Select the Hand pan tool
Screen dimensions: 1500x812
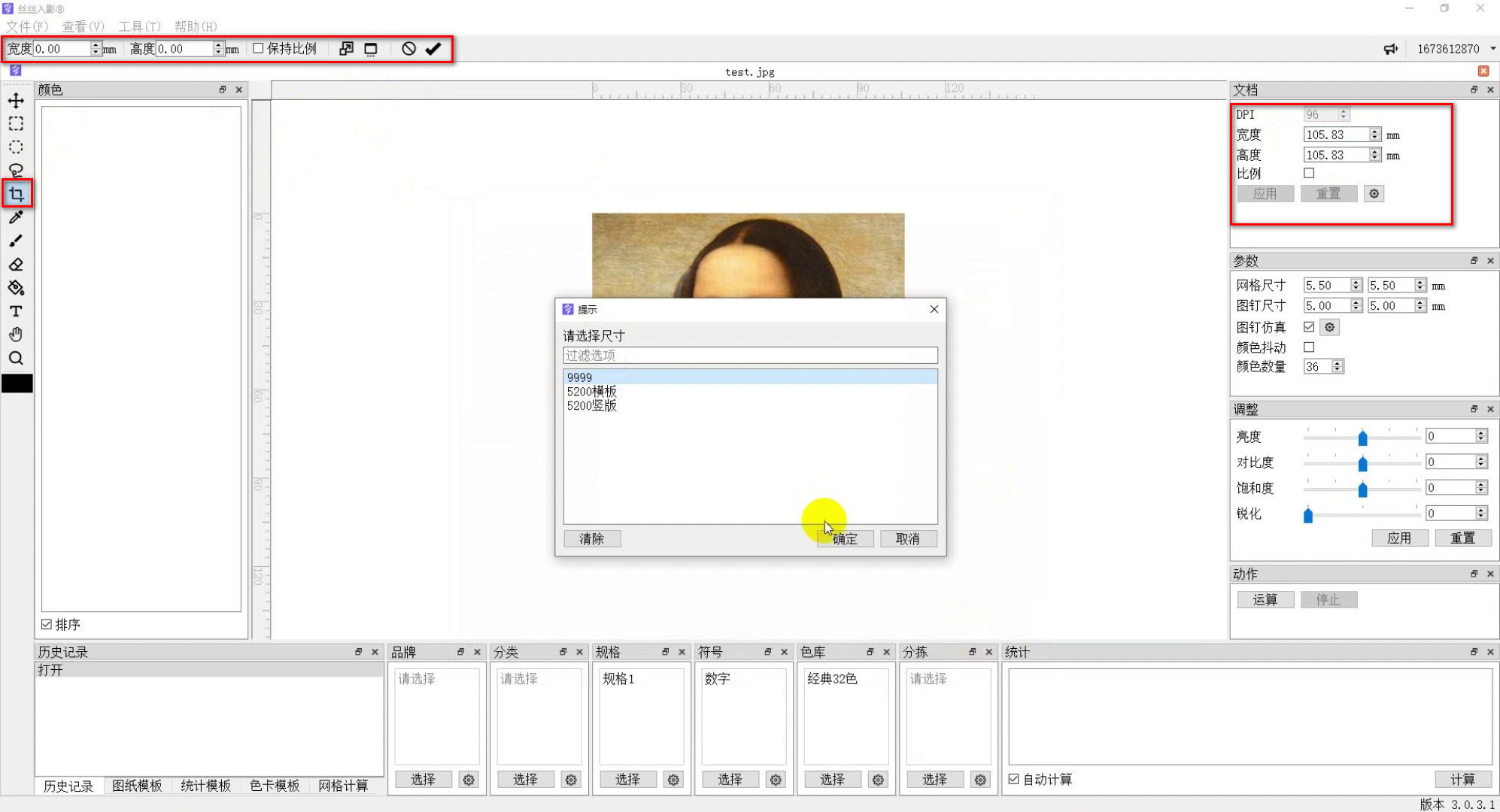[16, 335]
